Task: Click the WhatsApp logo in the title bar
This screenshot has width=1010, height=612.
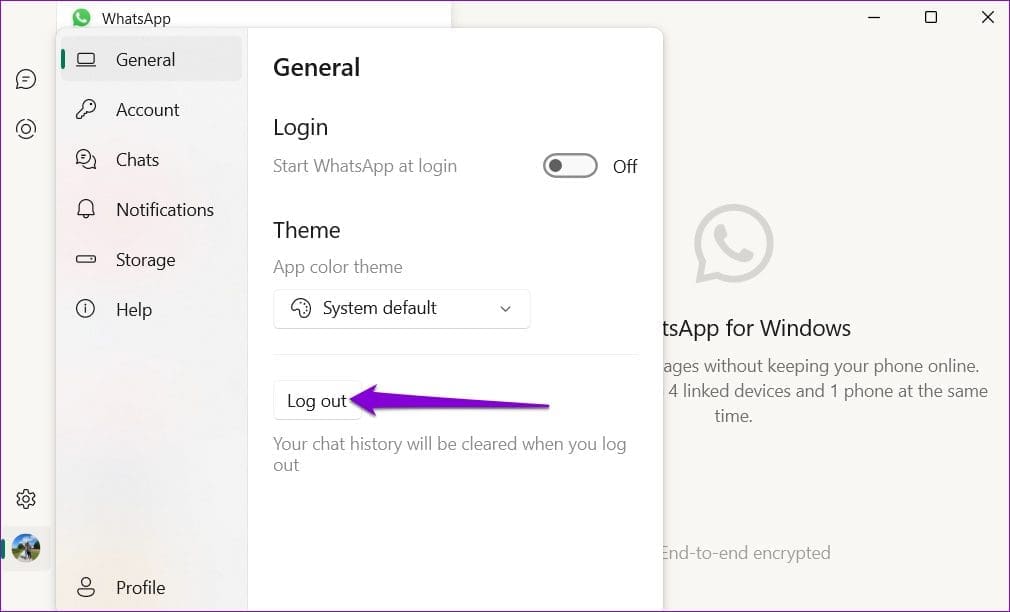Action: point(79,17)
